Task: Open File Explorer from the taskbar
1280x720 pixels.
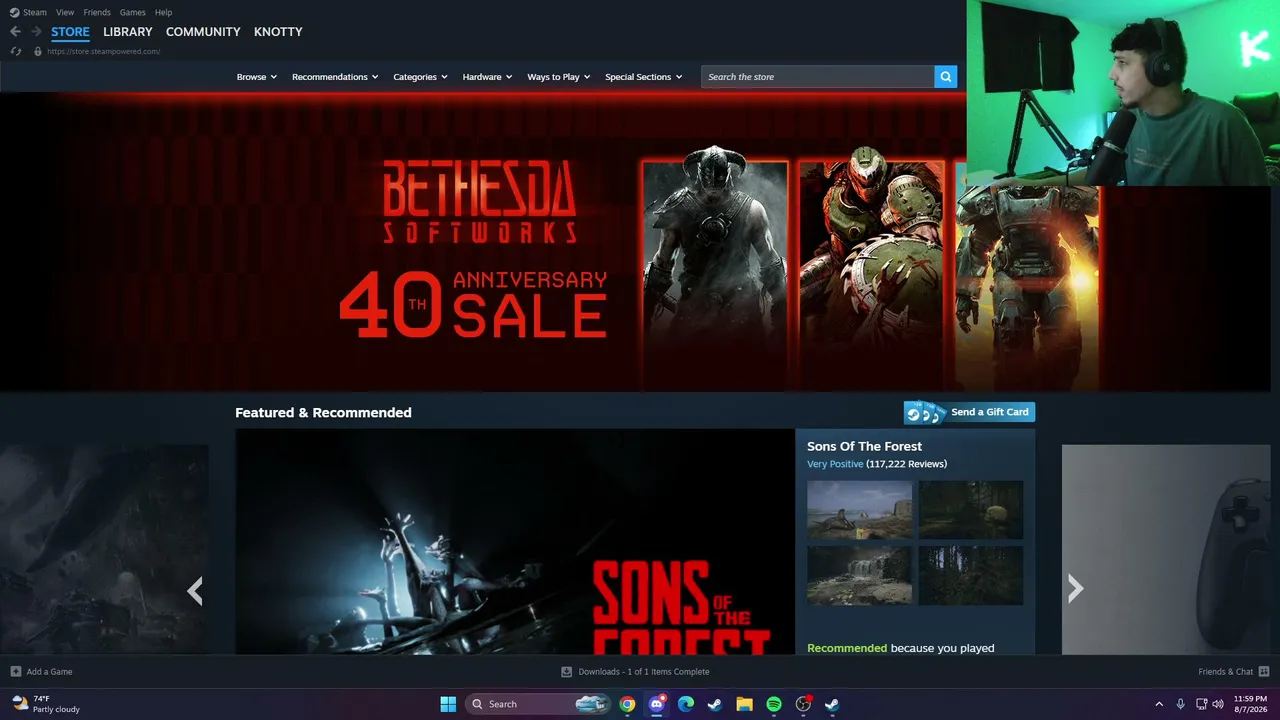Action: 744,704
